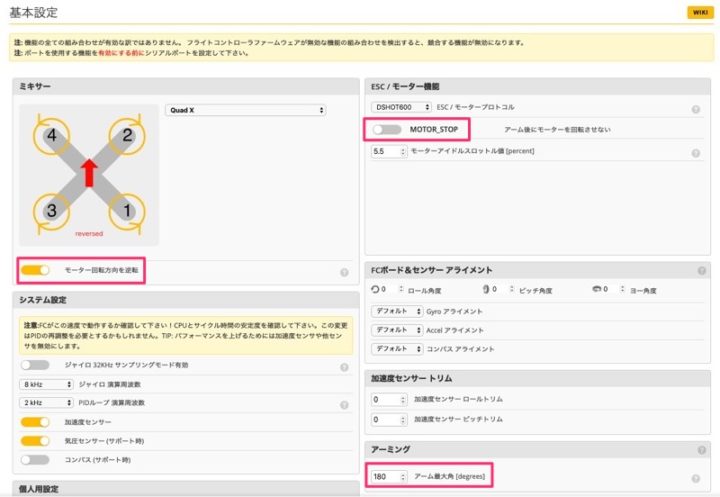
Task: Click help icon beside arm max angle
Action: (x=695, y=478)
